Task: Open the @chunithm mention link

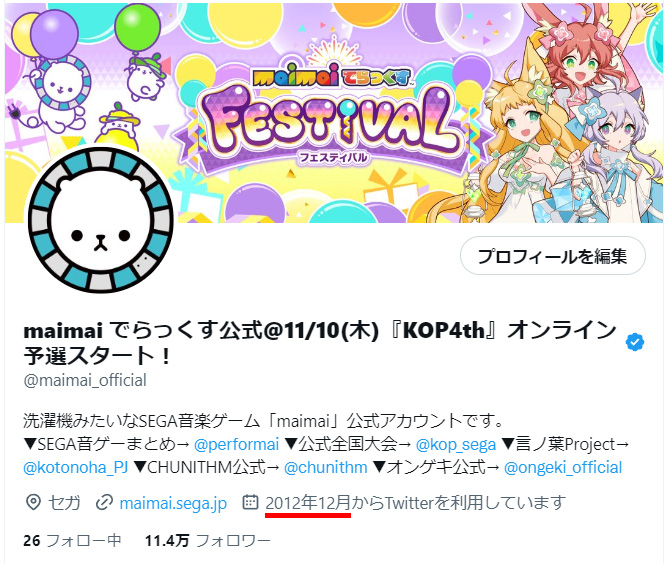Action: point(325,467)
